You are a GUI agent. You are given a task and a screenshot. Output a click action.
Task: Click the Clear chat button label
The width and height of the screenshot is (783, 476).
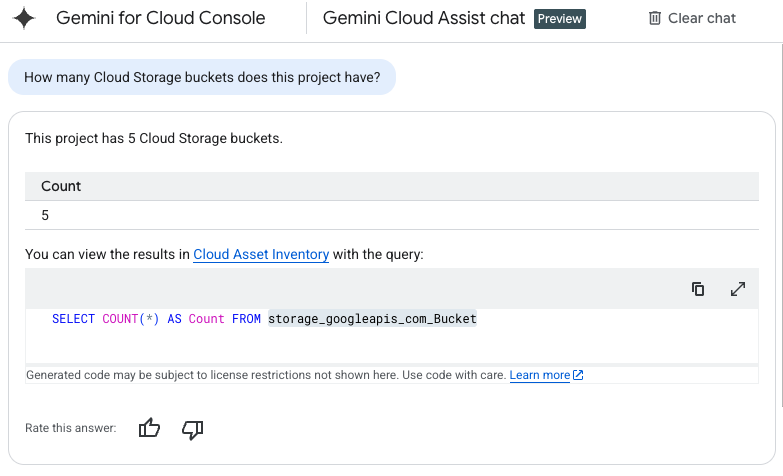tap(702, 18)
